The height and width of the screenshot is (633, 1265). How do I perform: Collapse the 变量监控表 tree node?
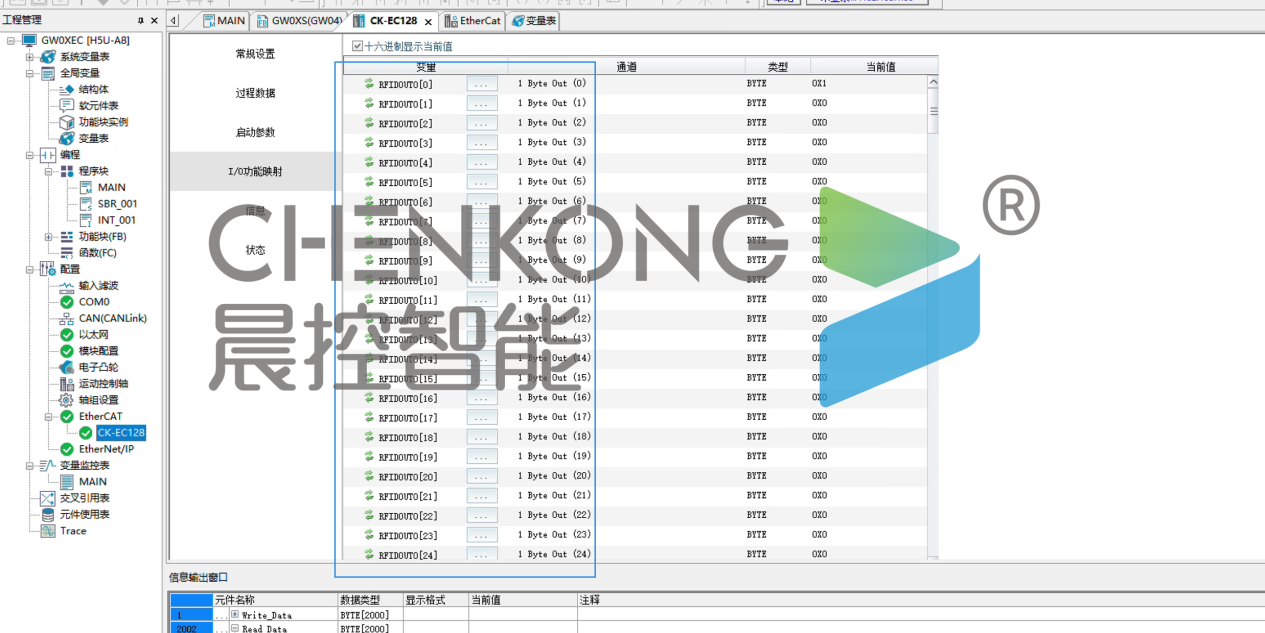point(30,465)
